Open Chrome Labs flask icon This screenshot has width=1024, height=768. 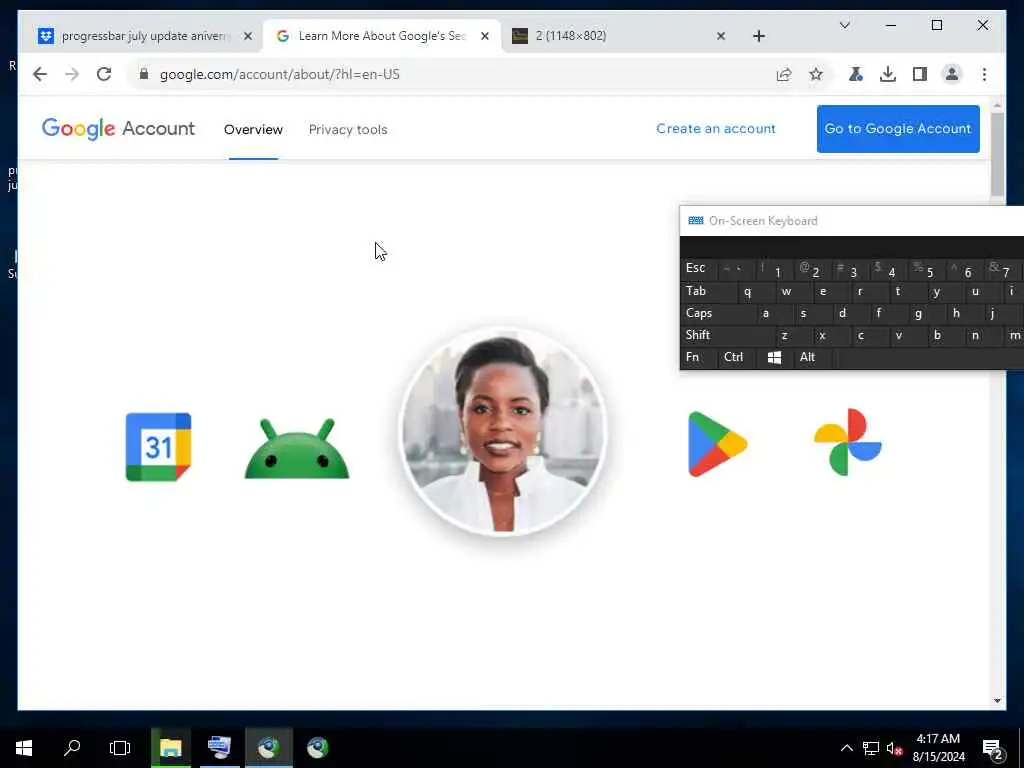coord(856,74)
